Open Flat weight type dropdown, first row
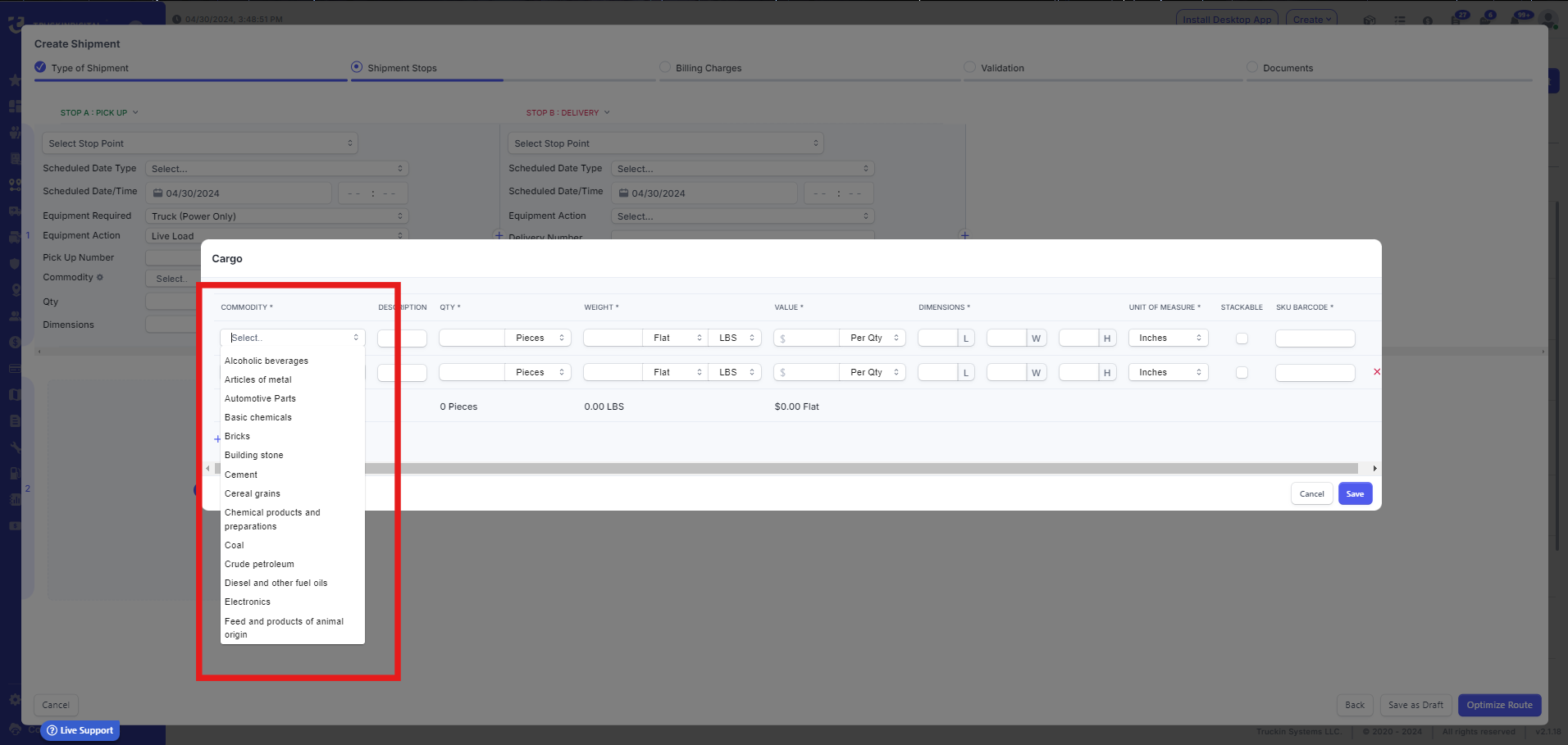 point(675,338)
